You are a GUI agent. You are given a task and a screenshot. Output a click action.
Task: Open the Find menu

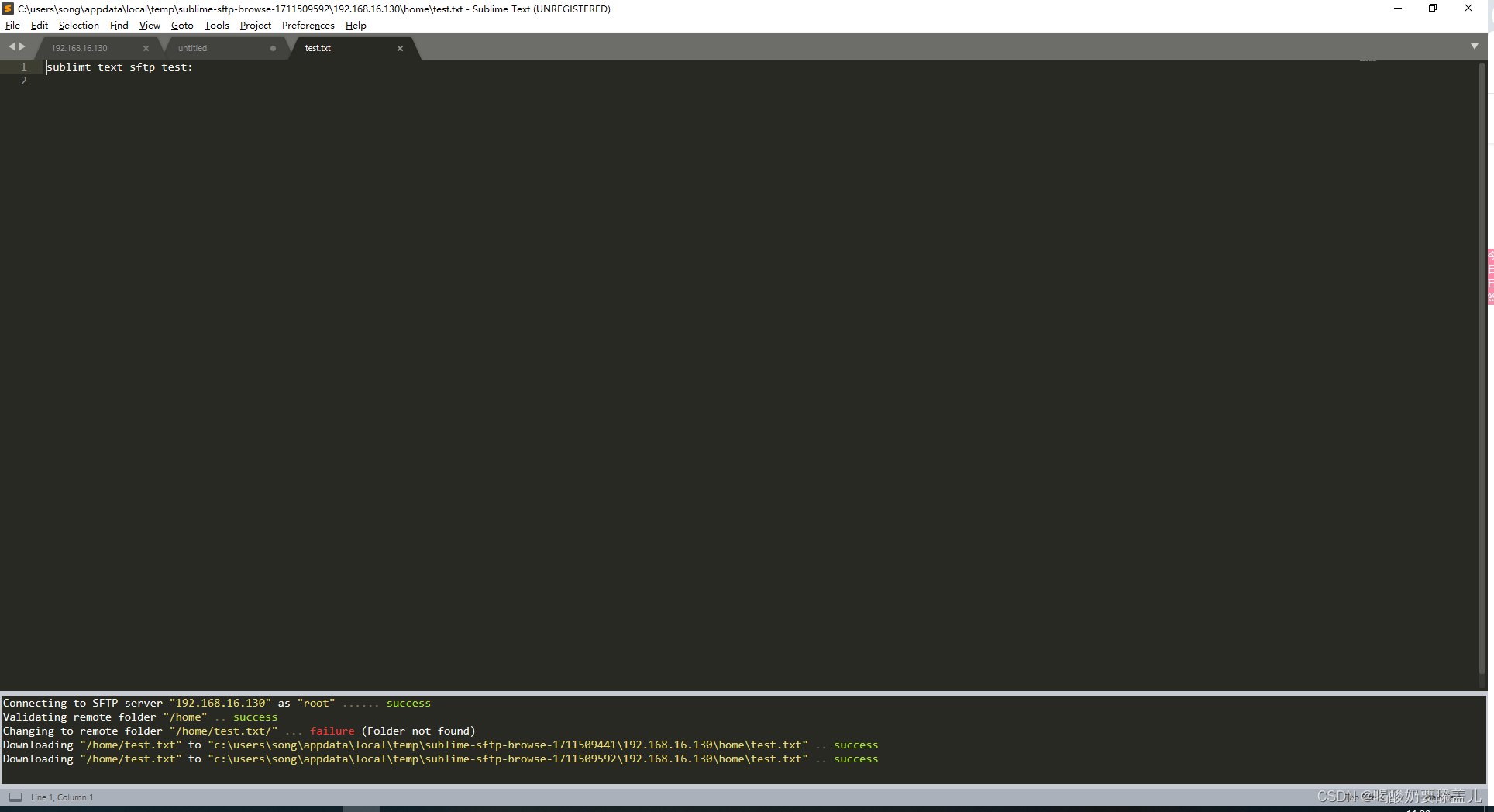[119, 26]
